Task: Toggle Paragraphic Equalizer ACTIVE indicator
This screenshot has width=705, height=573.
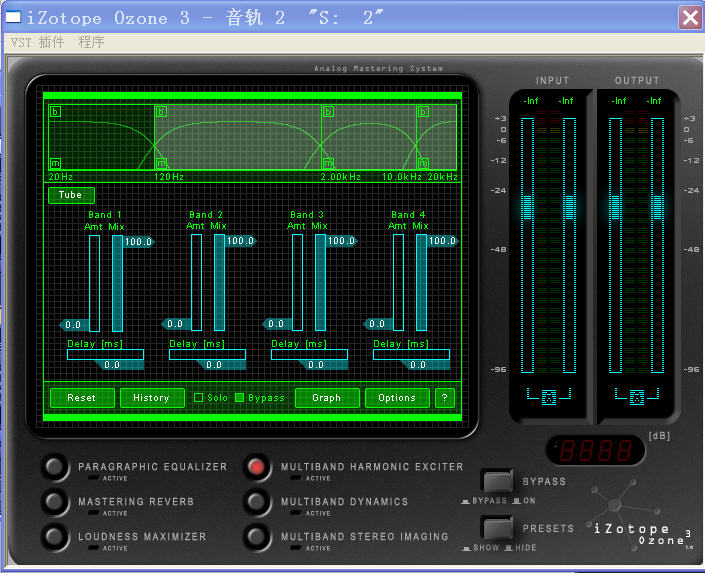Action: click(94, 478)
